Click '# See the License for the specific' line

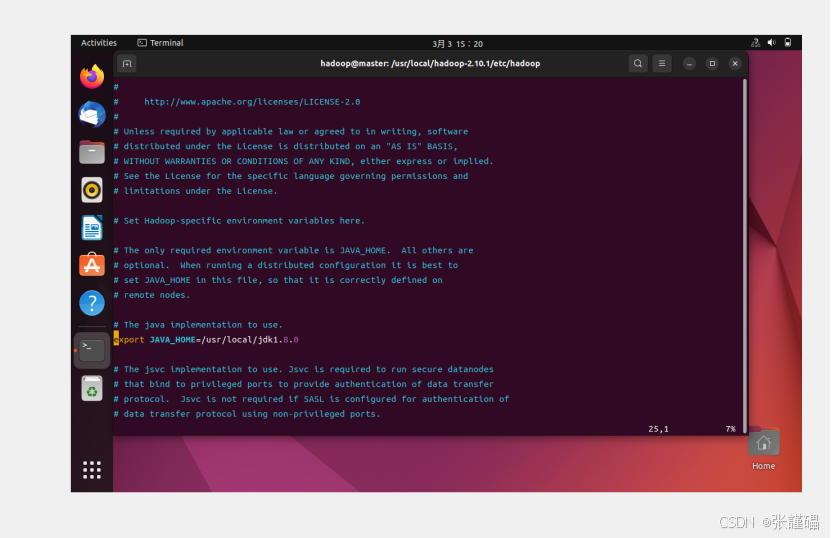point(291,176)
